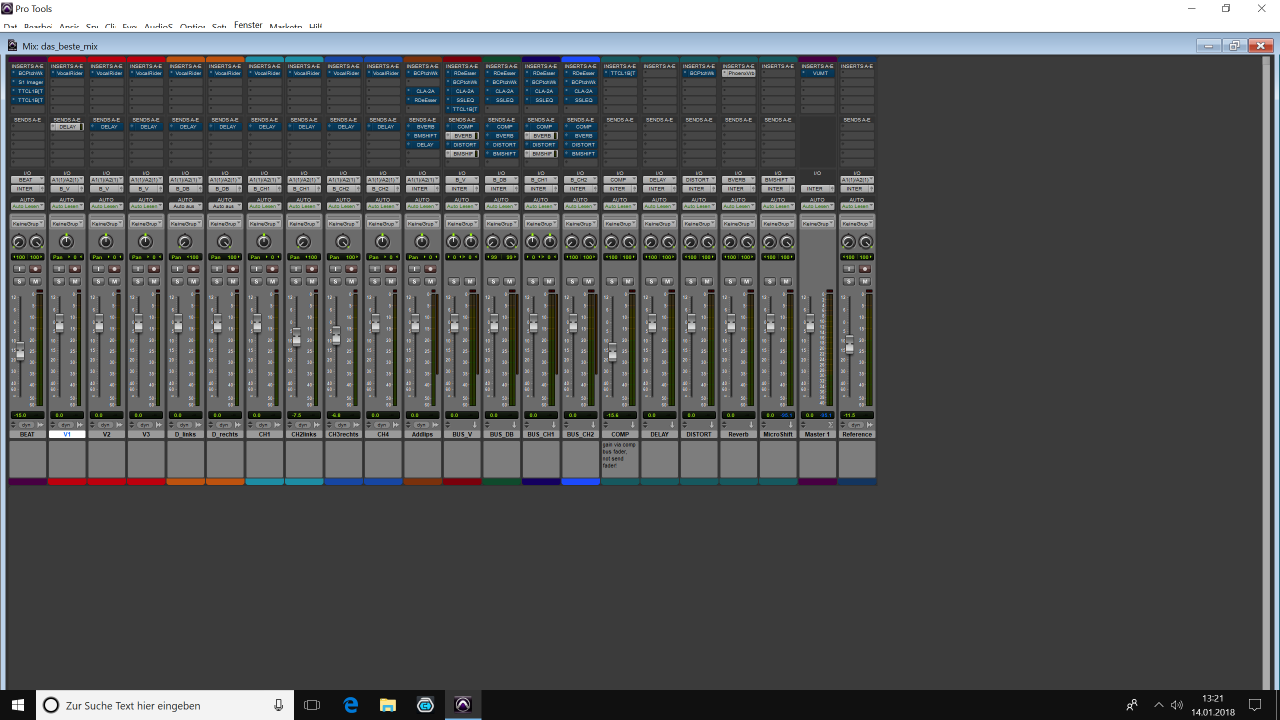Open the DISTORT send on BUS_V track
Screen dimensions: 1280x720
point(462,145)
